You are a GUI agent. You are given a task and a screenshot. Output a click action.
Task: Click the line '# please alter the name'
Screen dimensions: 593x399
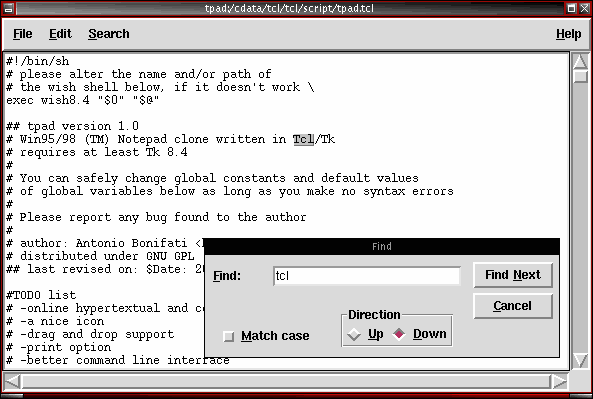138,74
